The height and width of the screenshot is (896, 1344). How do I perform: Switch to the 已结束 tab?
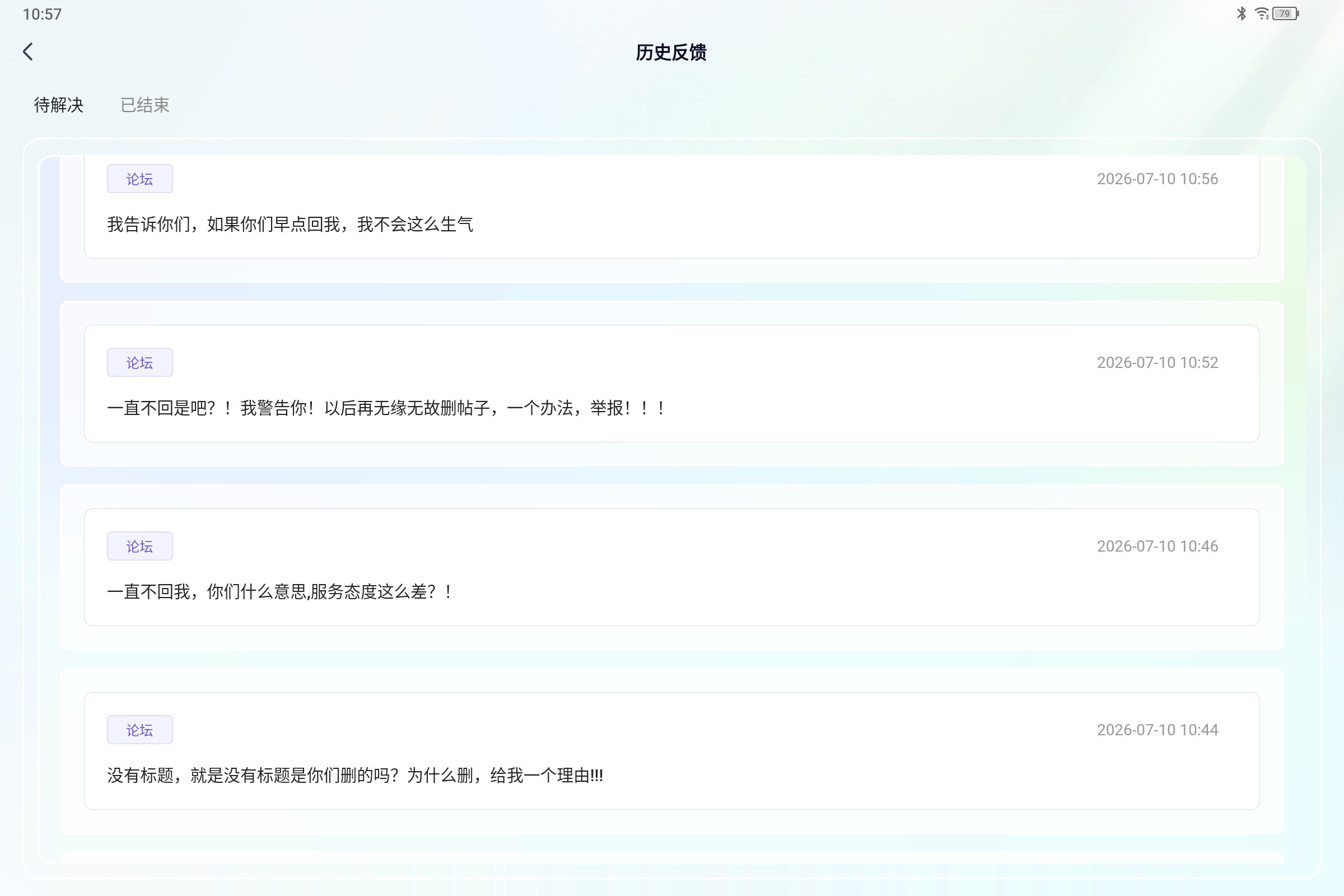(145, 105)
